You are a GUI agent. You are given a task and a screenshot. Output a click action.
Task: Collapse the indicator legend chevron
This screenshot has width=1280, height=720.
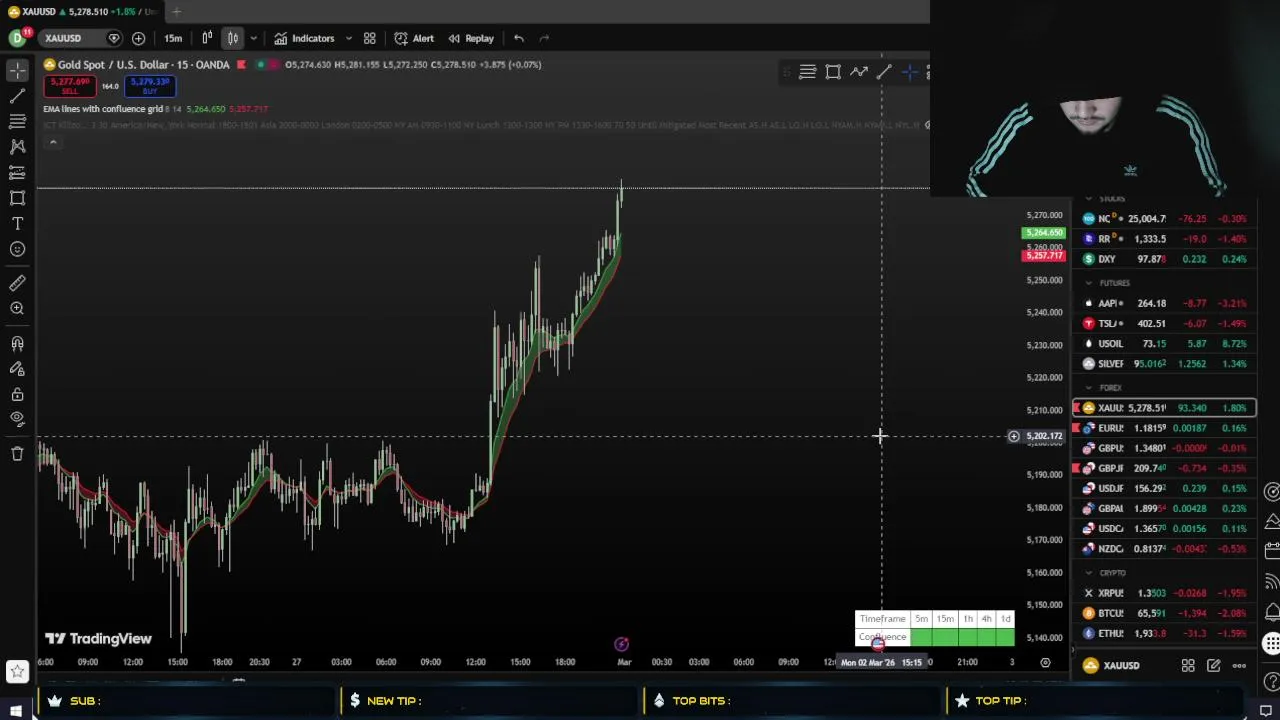(53, 143)
